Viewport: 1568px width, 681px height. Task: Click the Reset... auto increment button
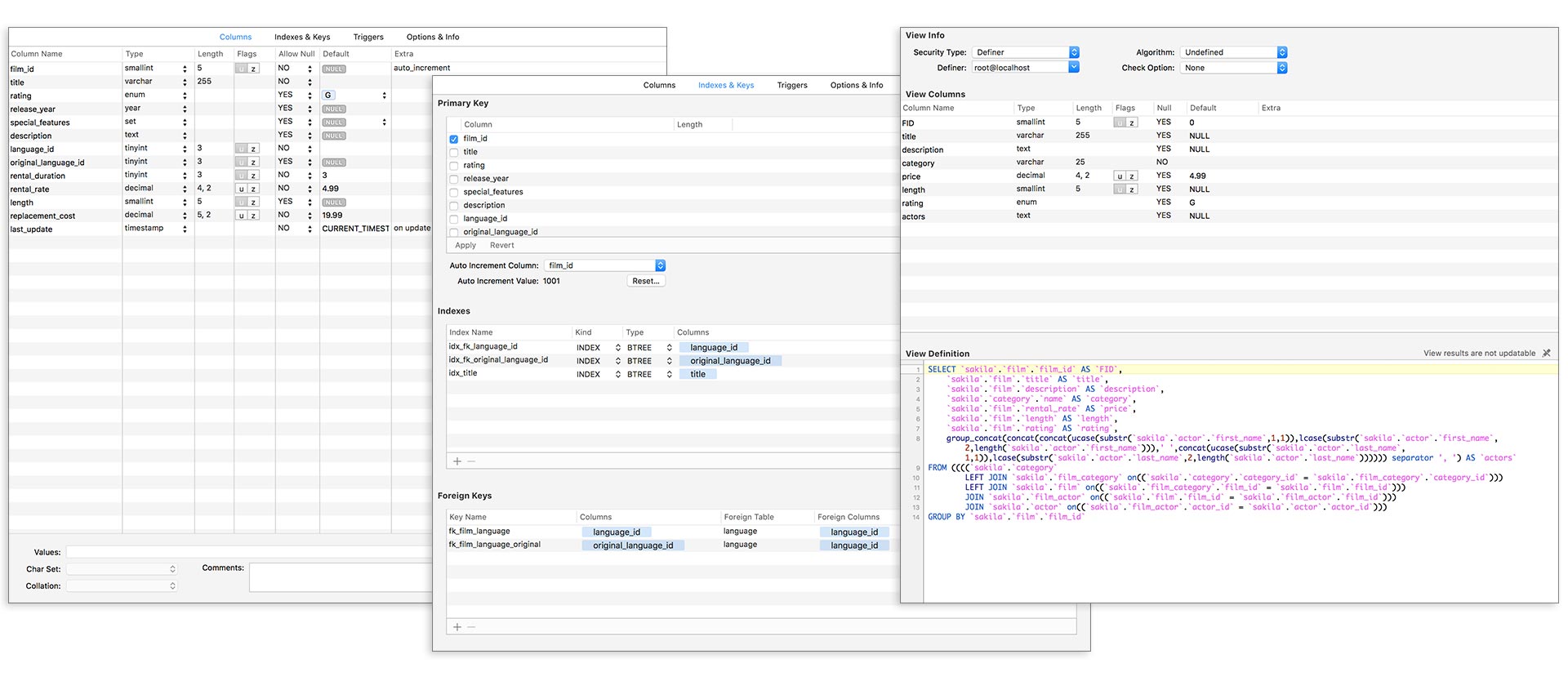click(646, 281)
